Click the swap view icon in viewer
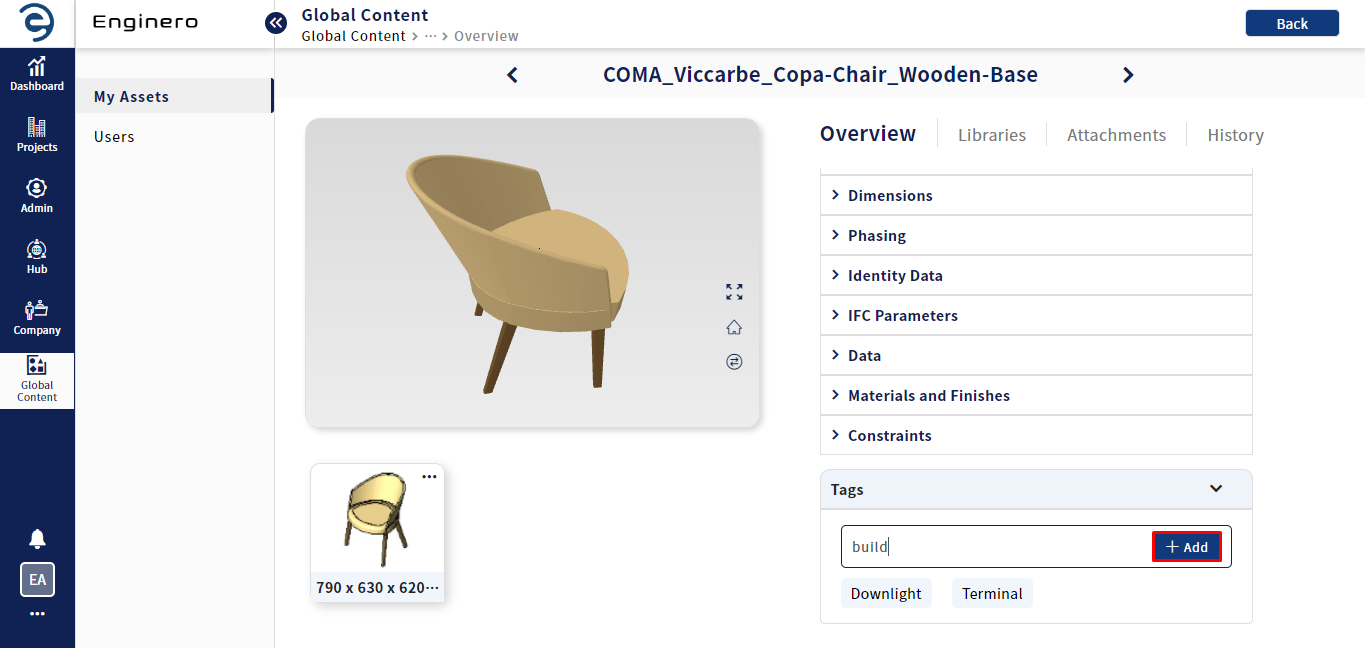This screenshot has height=648, width=1365. [734, 362]
